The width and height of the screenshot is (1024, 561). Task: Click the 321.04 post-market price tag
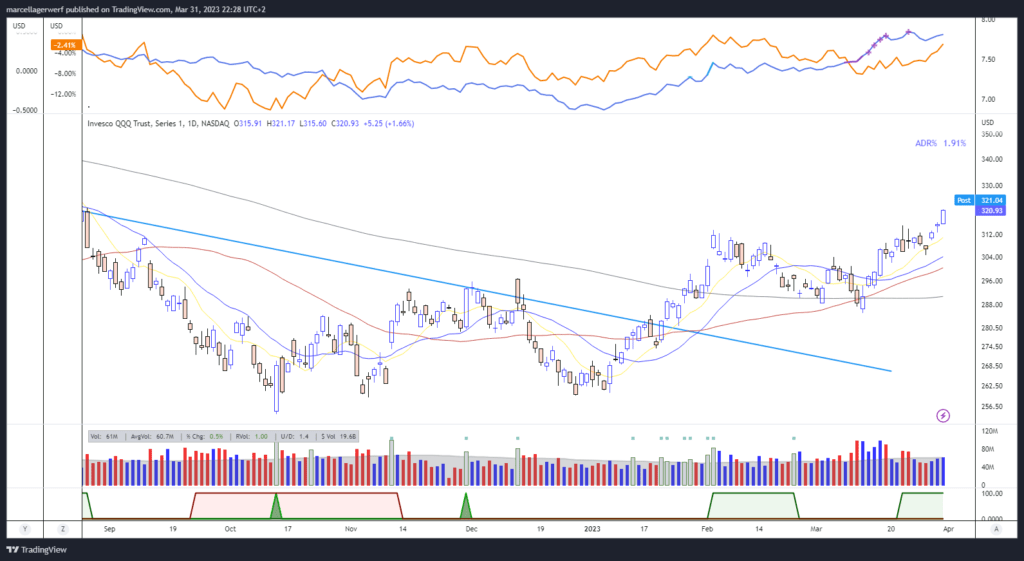click(991, 200)
